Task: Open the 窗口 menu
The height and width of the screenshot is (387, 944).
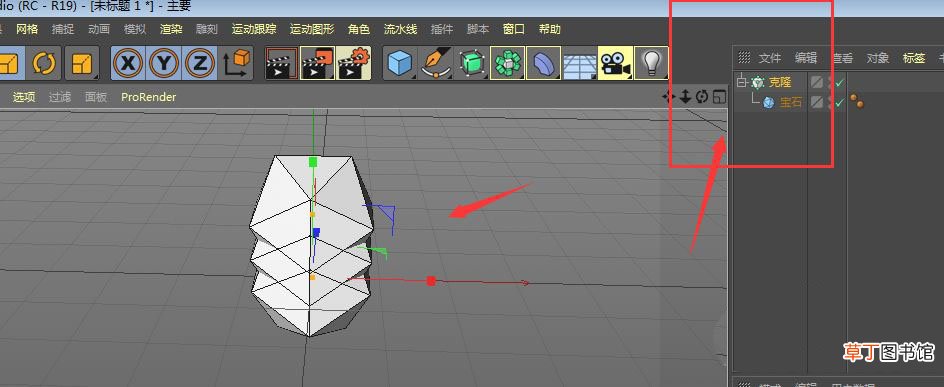Action: [x=514, y=29]
